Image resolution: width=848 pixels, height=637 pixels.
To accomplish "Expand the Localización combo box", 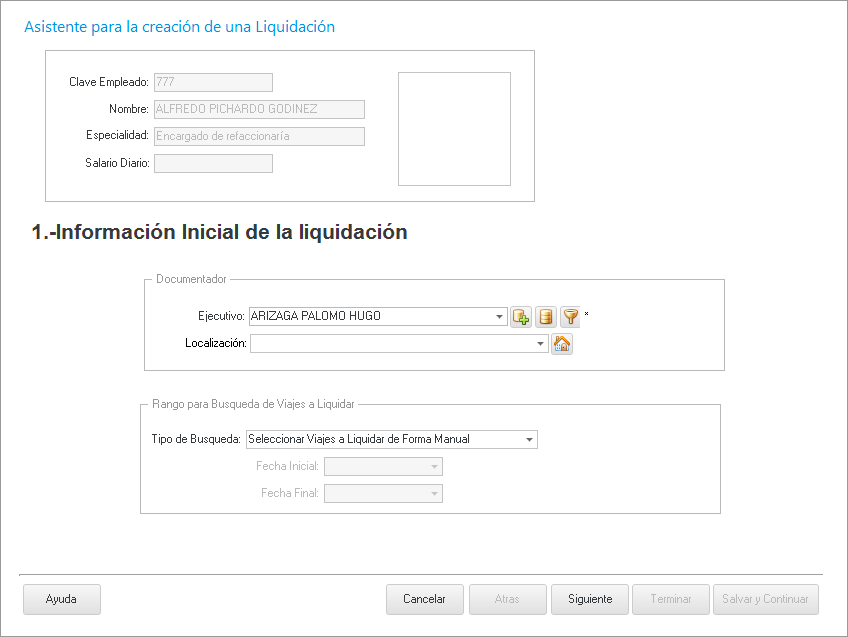I will coord(541,344).
